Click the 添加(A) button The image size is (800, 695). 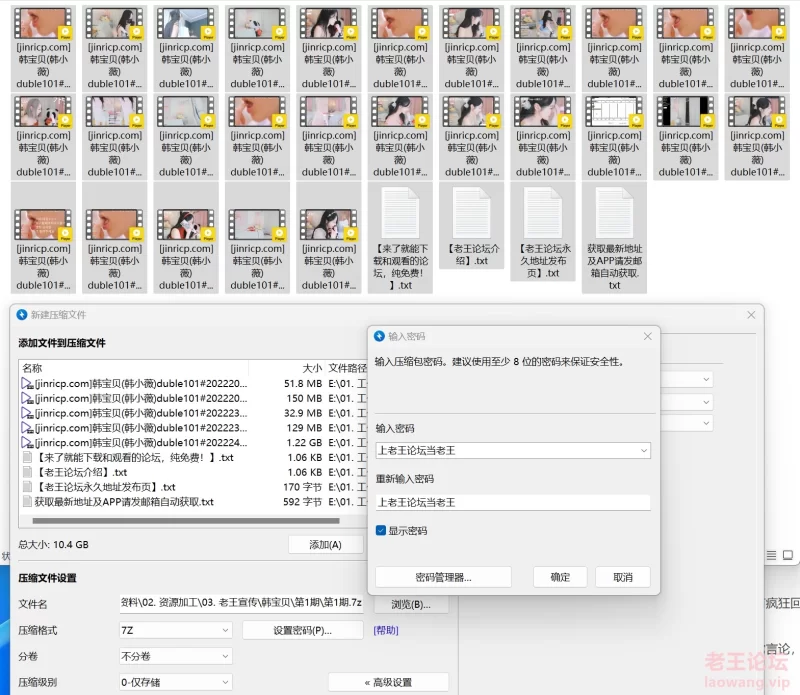326,544
